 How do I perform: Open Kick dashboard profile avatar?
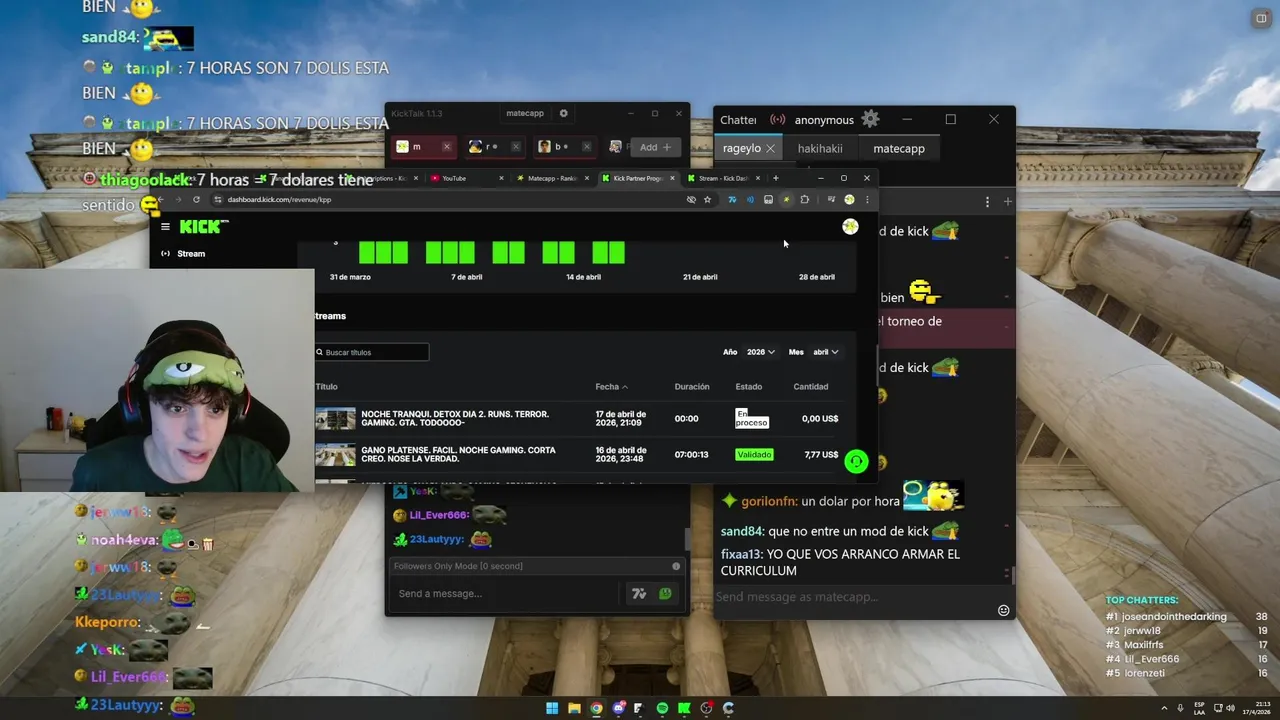pos(850,227)
